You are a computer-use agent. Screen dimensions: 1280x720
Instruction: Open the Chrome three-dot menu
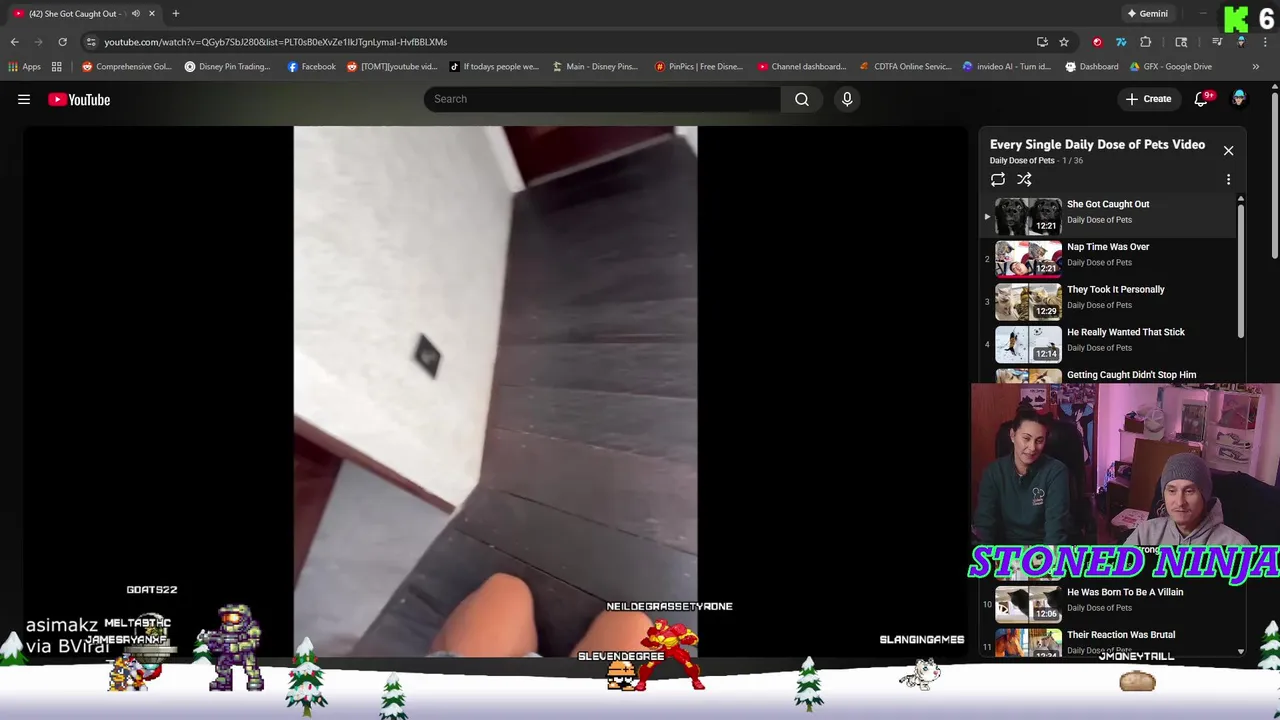(x=1265, y=42)
